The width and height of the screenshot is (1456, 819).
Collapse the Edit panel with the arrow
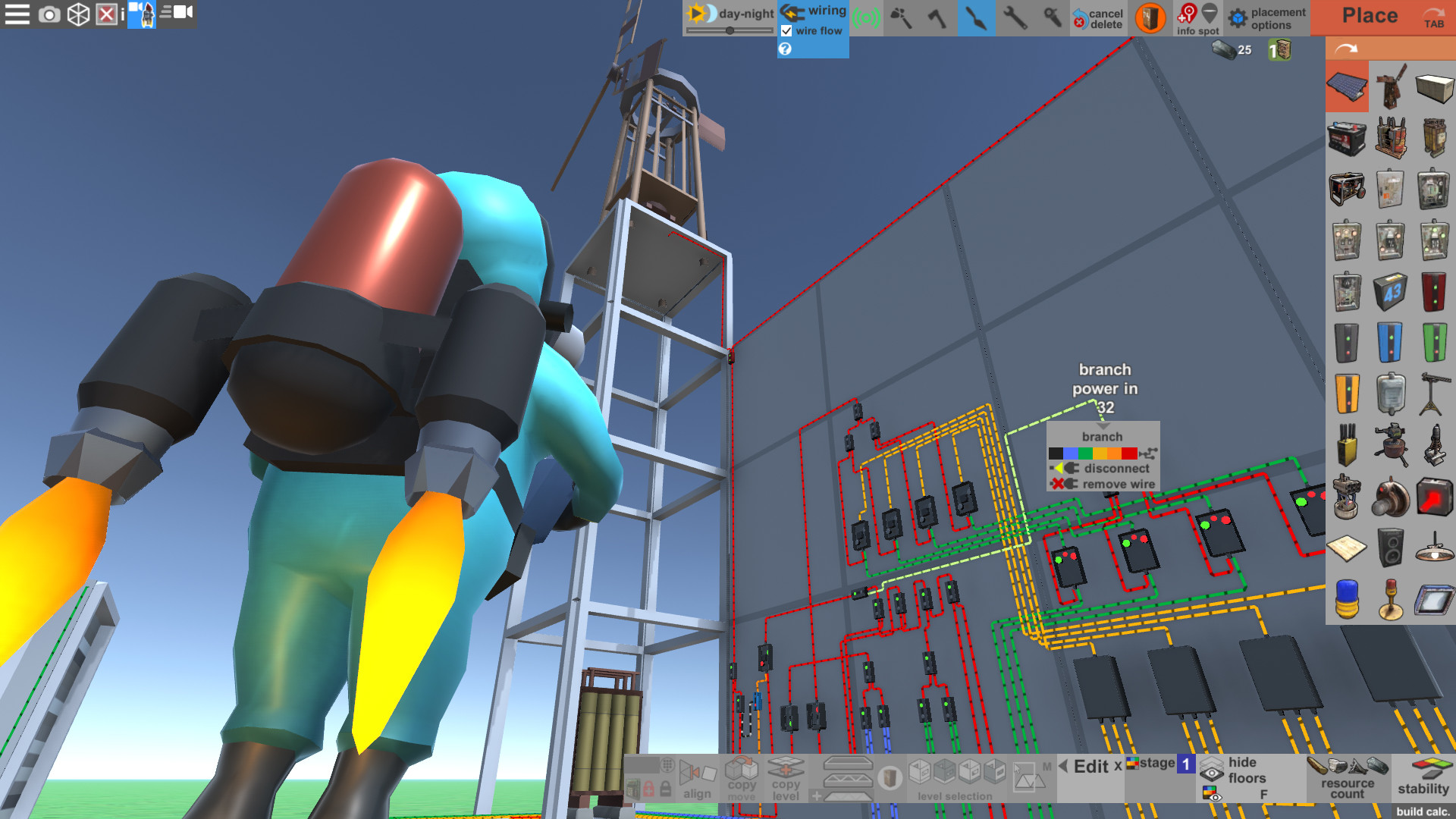(x=1064, y=766)
